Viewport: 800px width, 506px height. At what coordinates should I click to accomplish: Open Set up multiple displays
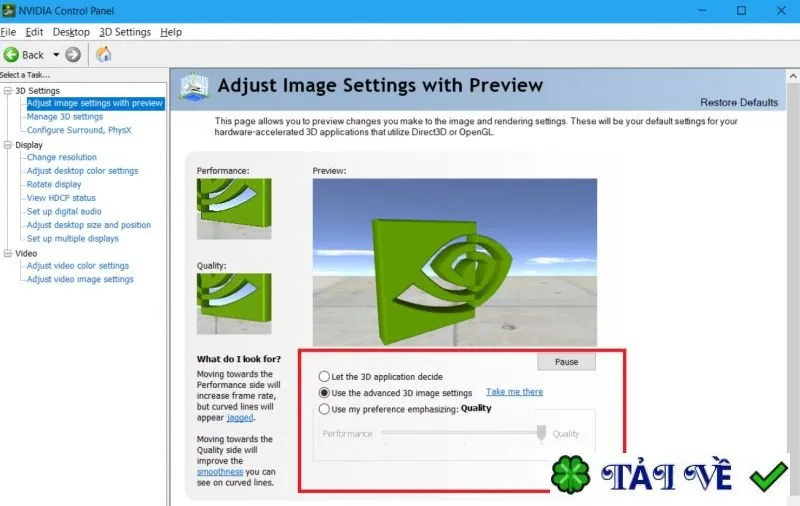click(72, 238)
